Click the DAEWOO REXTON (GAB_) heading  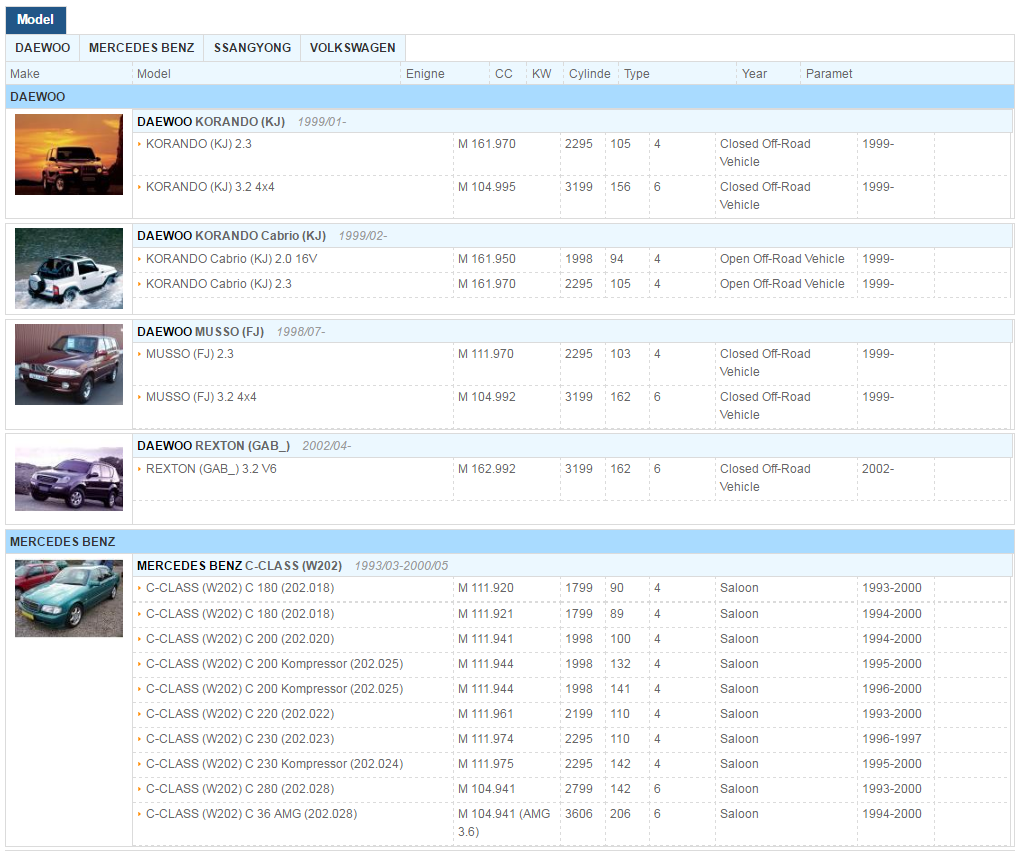click(213, 446)
